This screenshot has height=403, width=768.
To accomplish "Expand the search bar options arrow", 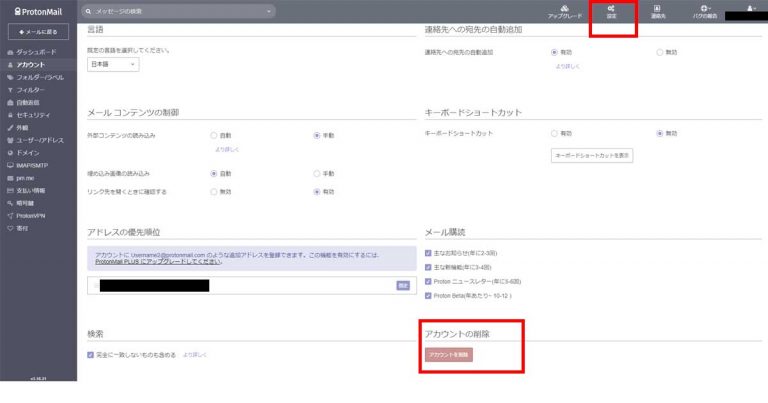I will (x=269, y=11).
